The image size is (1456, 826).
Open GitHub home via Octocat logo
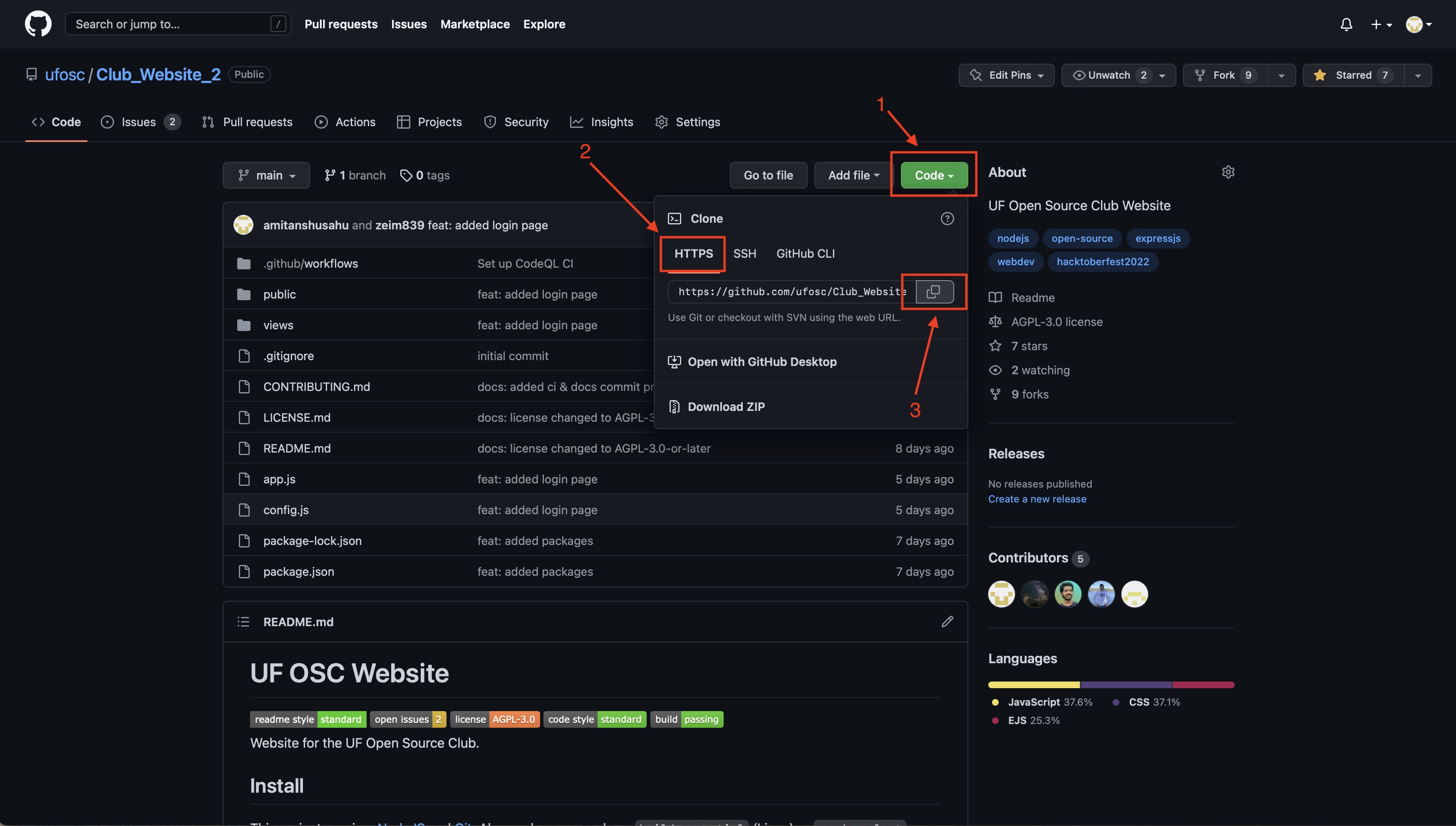[x=38, y=25]
